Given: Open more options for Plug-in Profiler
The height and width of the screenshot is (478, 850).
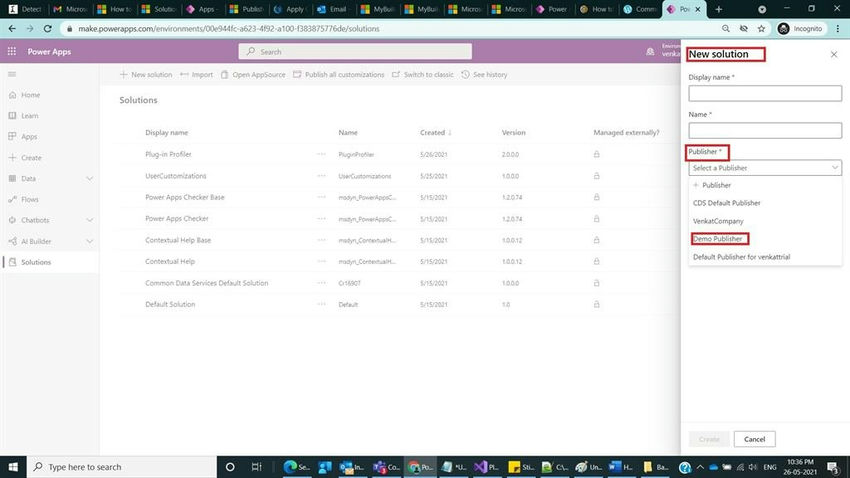Looking at the screenshot, I should coord(321,154).
